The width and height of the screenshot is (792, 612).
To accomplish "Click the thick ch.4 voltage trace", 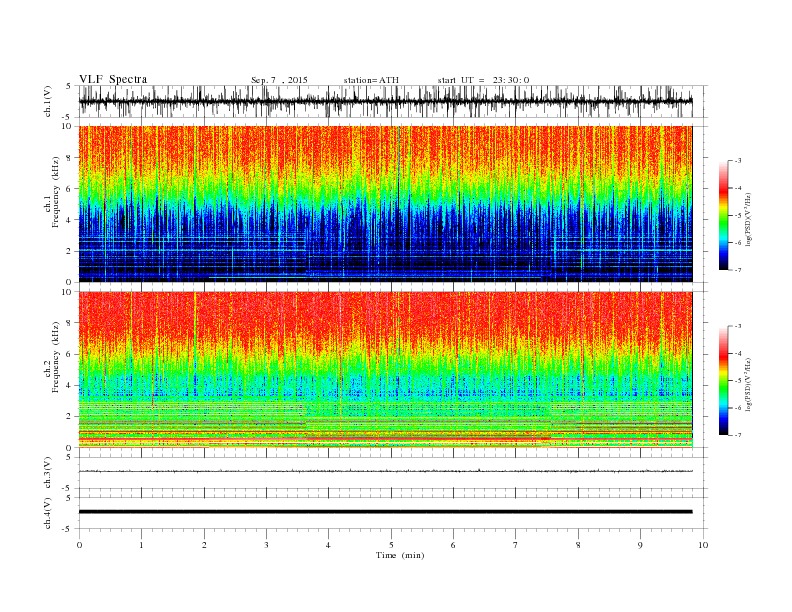I will pos(385,512).
